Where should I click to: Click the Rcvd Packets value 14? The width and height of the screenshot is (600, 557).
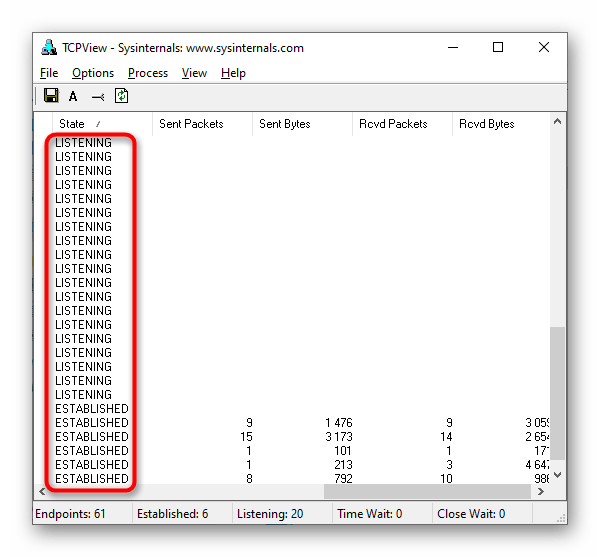(x=446, y=437)
